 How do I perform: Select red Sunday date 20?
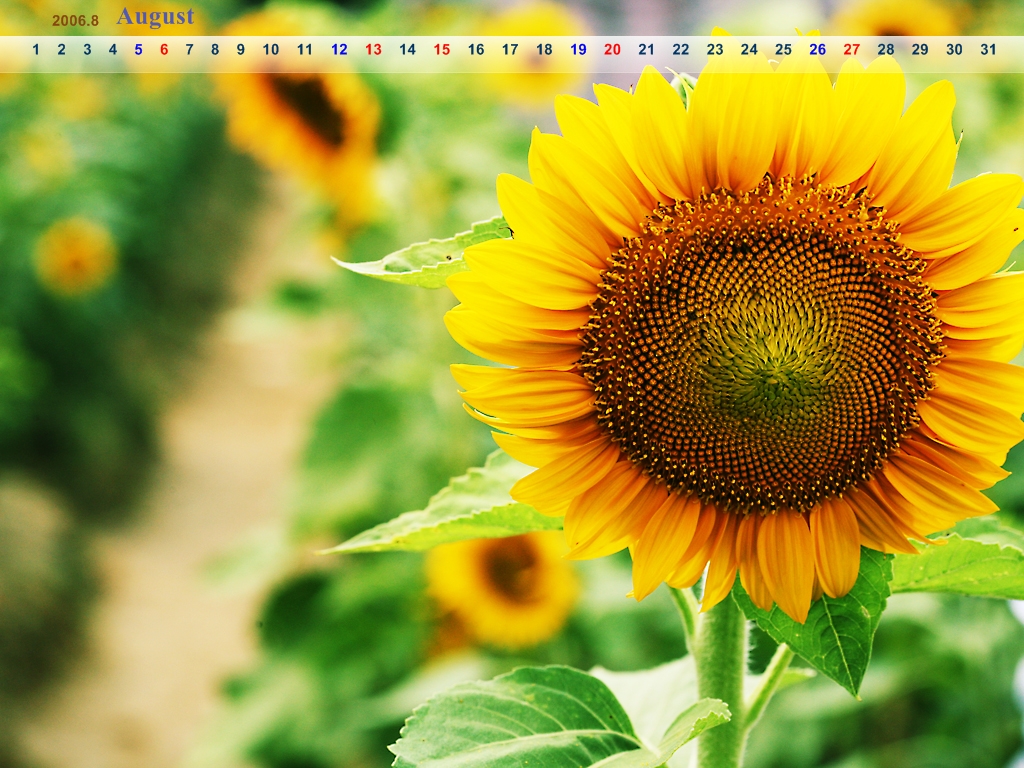[x=613, y=49]
